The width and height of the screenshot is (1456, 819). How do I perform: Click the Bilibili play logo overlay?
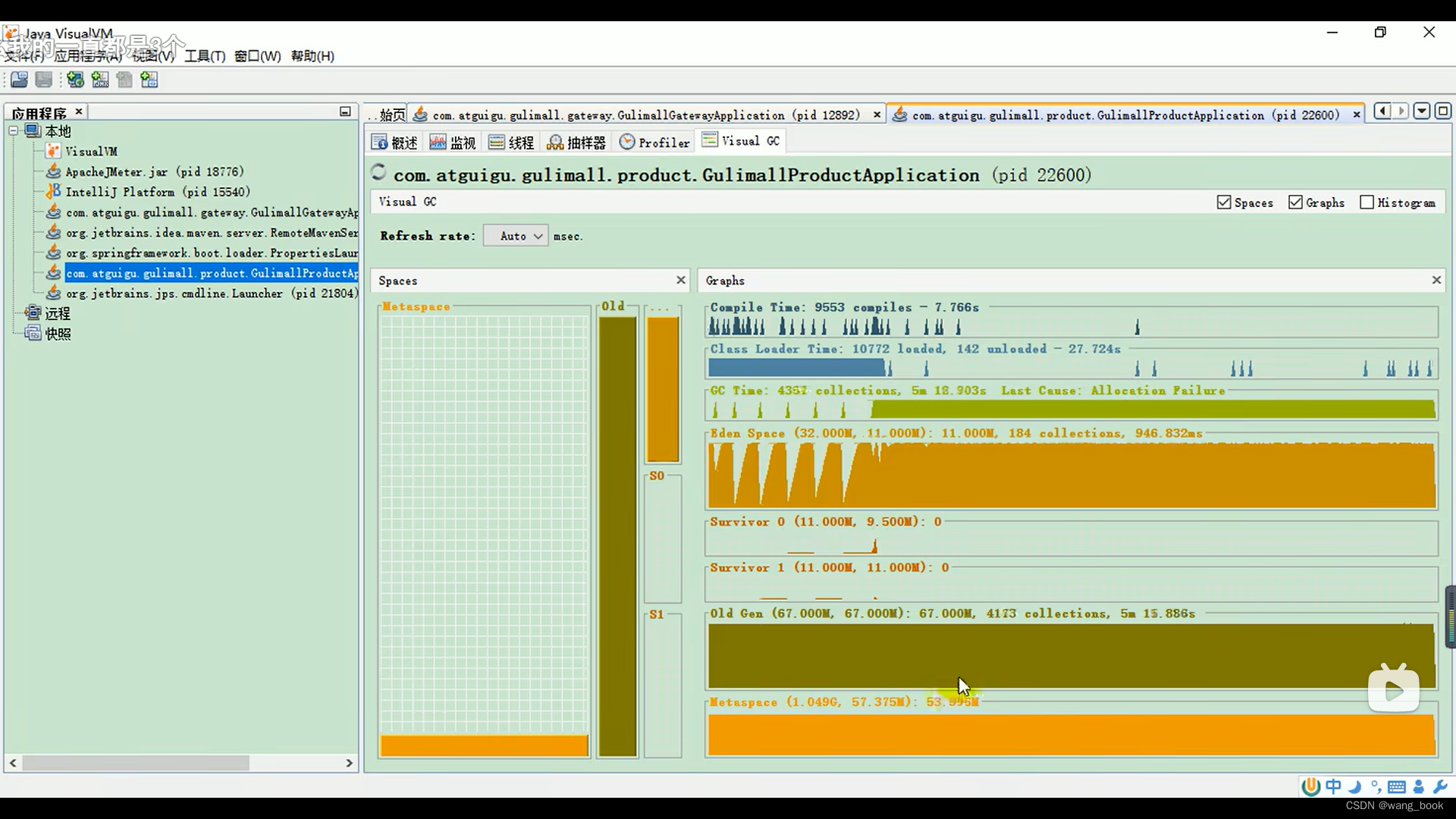pos(1394,688)
